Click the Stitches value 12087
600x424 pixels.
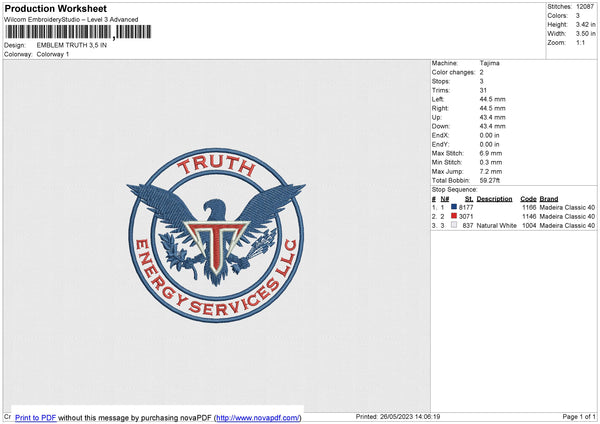[585, 7]
